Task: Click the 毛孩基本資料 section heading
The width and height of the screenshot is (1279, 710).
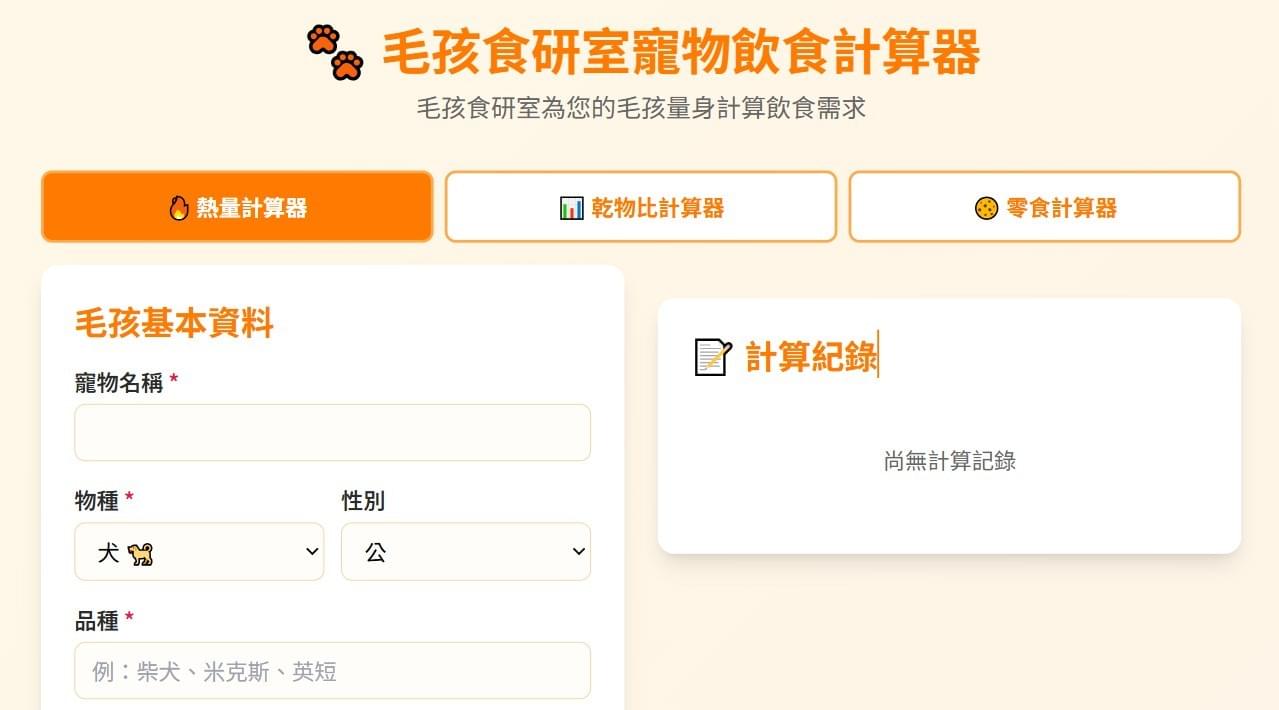Action: (174, 323)
